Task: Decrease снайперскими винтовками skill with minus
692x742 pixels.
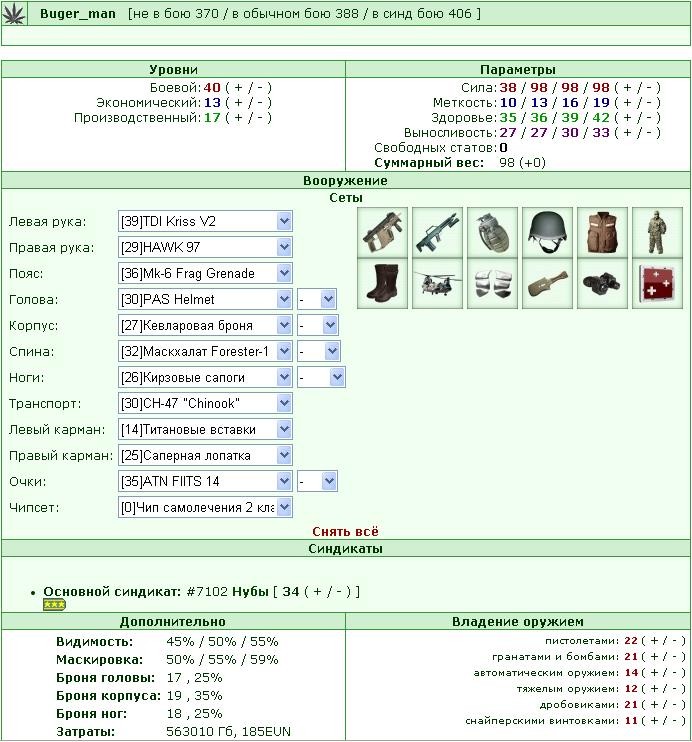Action: [675, 721]
